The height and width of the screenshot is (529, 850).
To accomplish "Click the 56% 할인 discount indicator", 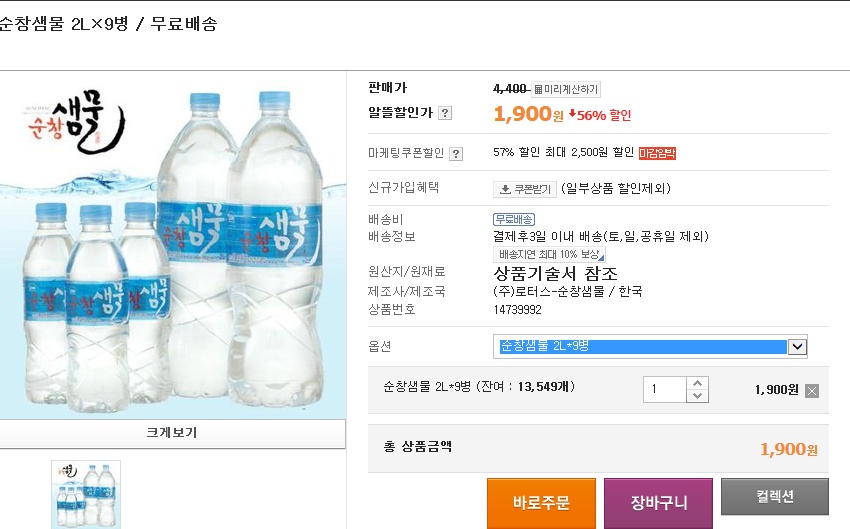I will point(601,115).
